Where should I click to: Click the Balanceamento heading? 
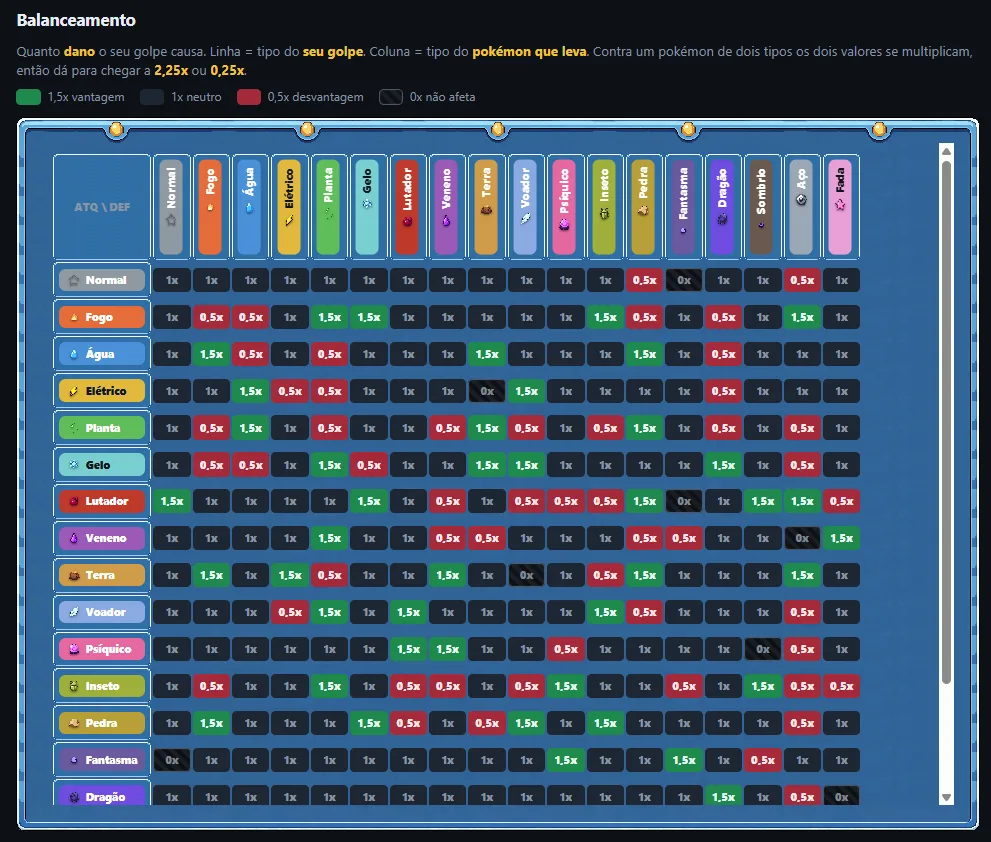[x=76, y=20]
